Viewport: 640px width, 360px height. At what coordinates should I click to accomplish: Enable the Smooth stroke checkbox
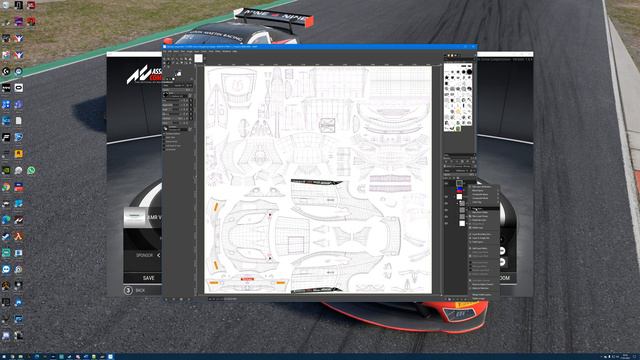[164, 142]
